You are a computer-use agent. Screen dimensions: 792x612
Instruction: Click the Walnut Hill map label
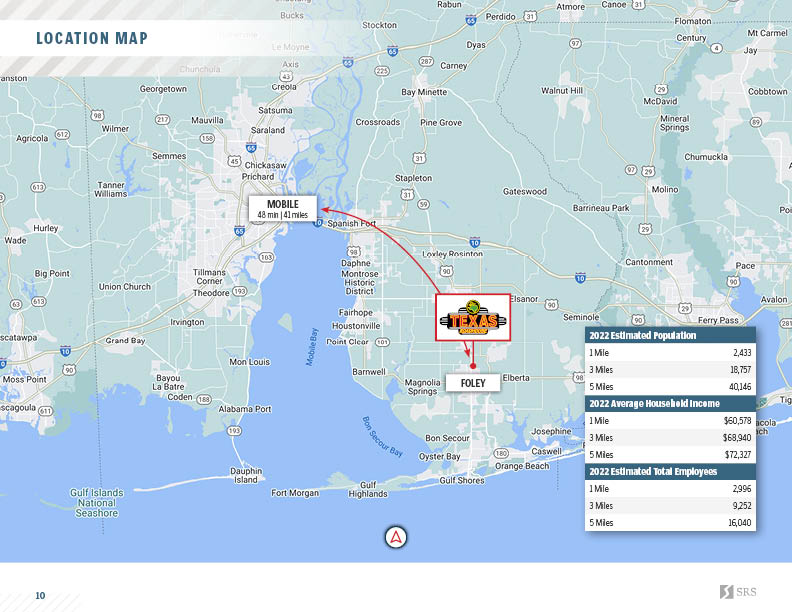coord(562,90)
